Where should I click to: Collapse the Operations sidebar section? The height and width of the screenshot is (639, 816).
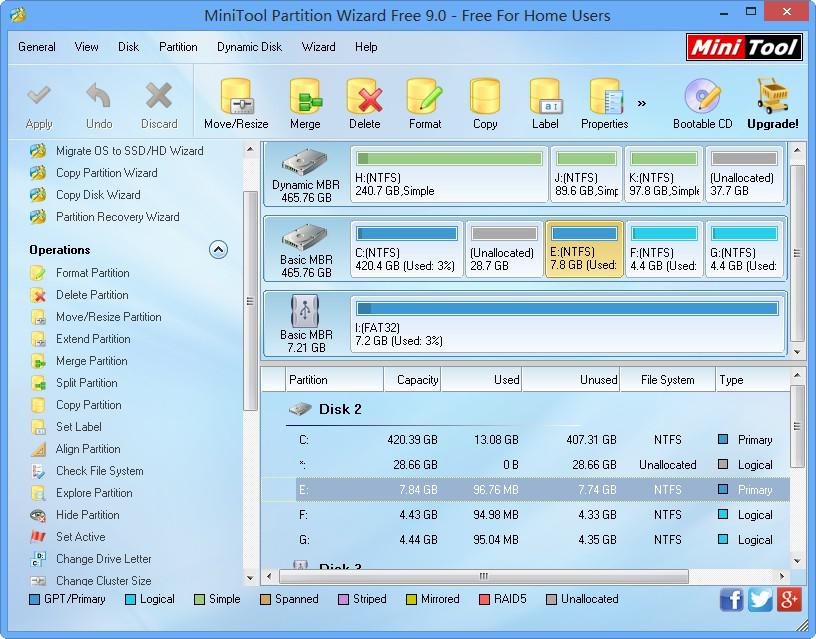[x=218, y=249]
